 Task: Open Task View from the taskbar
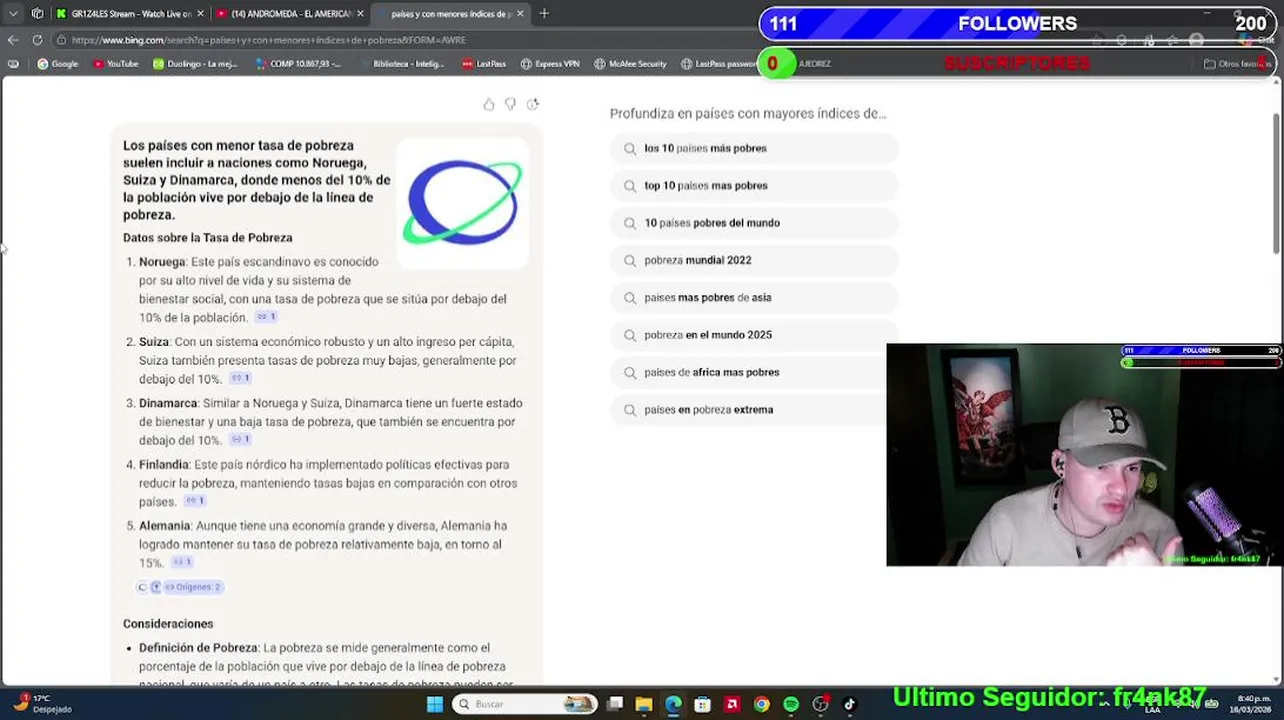615,704
